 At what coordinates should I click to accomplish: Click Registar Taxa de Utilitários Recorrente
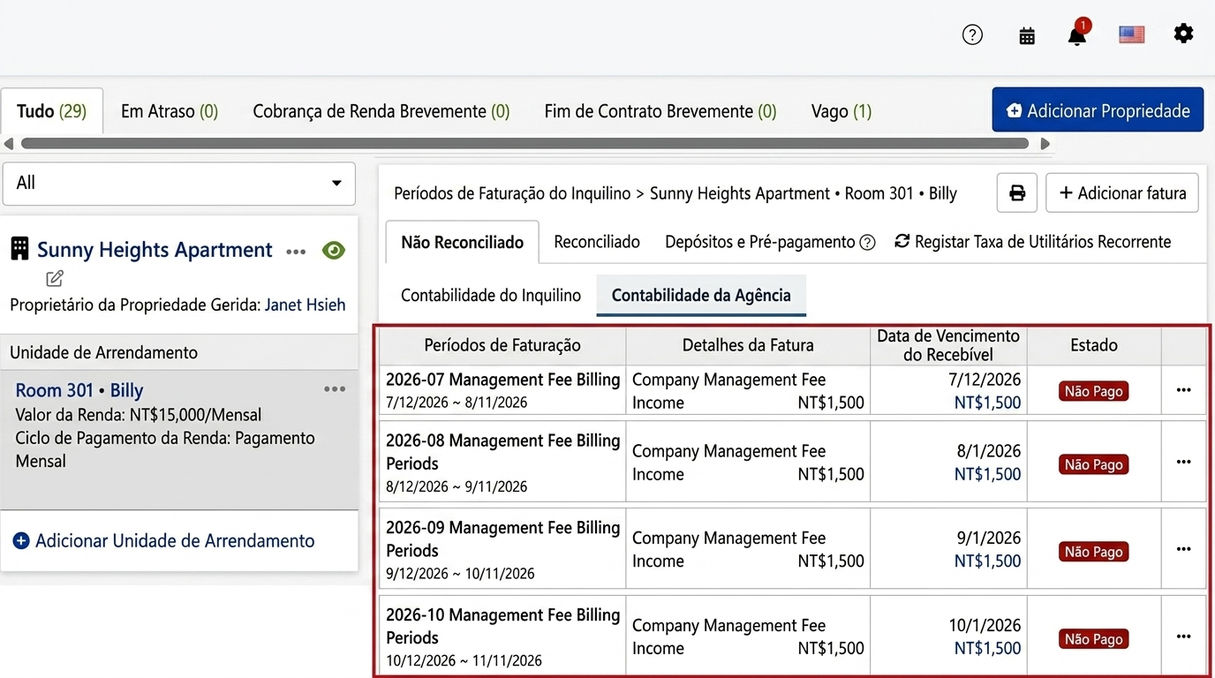[x=1032, y=242]
